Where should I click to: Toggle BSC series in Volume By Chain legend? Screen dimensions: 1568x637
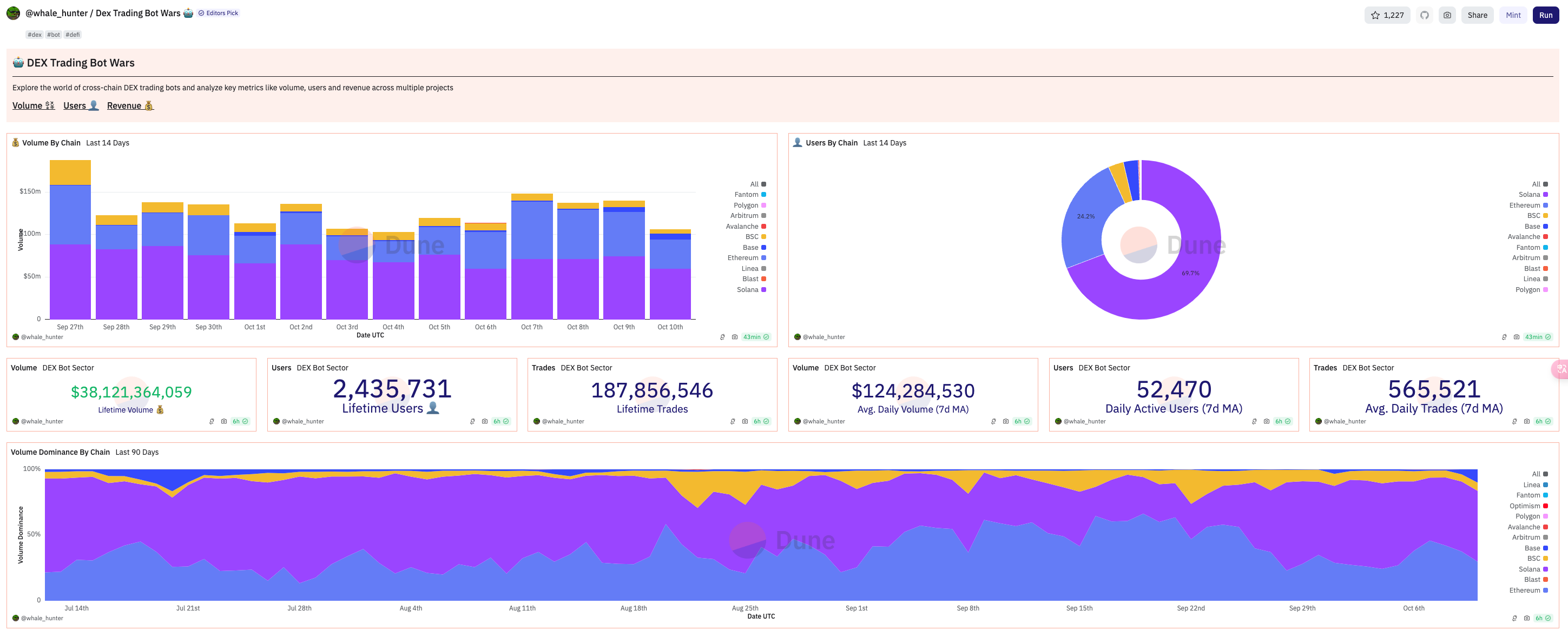point(755,237)
